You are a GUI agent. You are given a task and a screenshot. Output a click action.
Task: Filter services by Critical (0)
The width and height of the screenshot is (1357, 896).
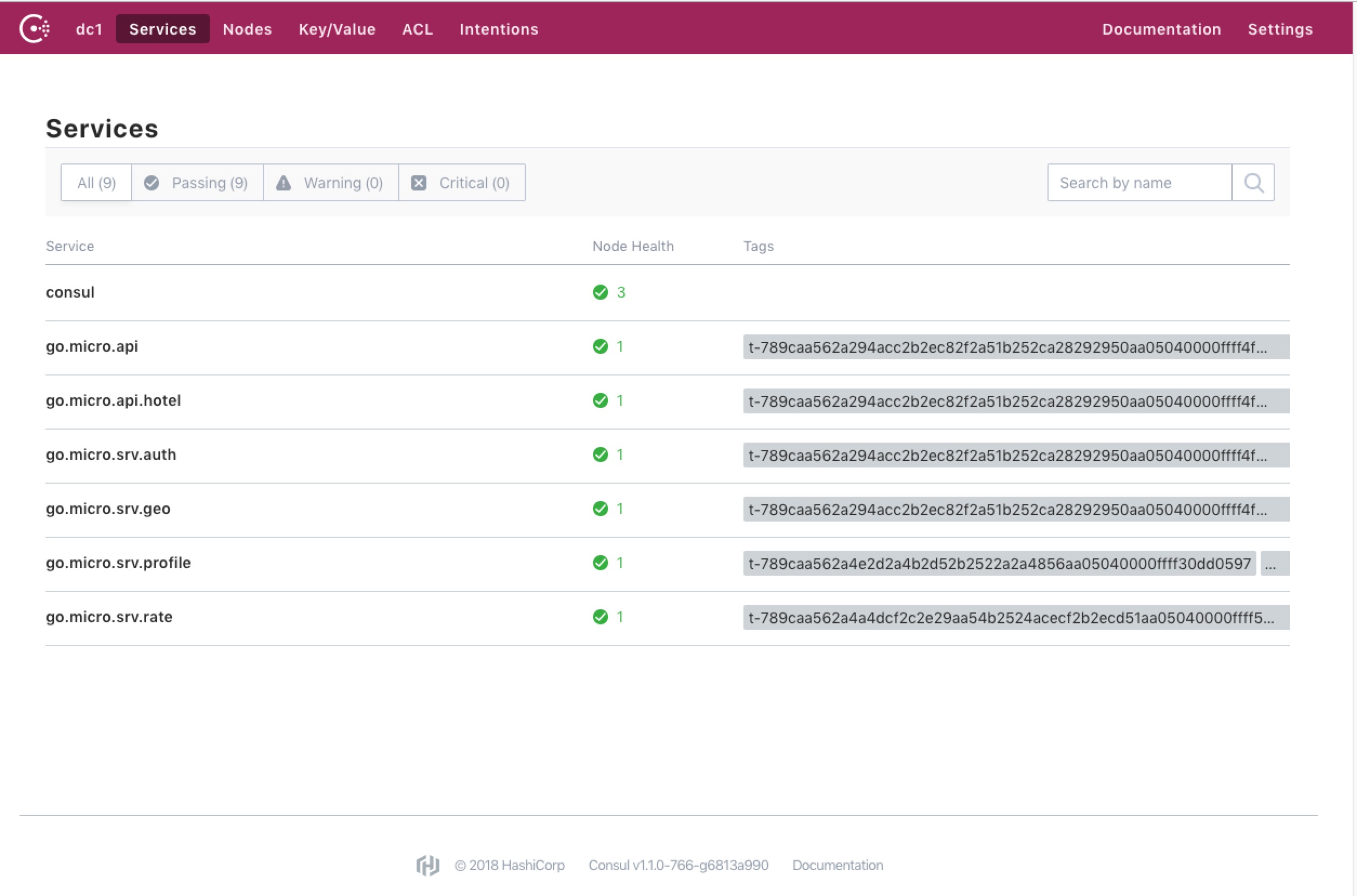click(462, 183)
